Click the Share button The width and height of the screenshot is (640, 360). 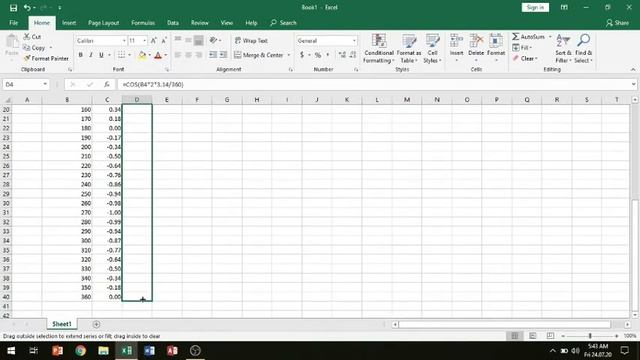point(618,23)
